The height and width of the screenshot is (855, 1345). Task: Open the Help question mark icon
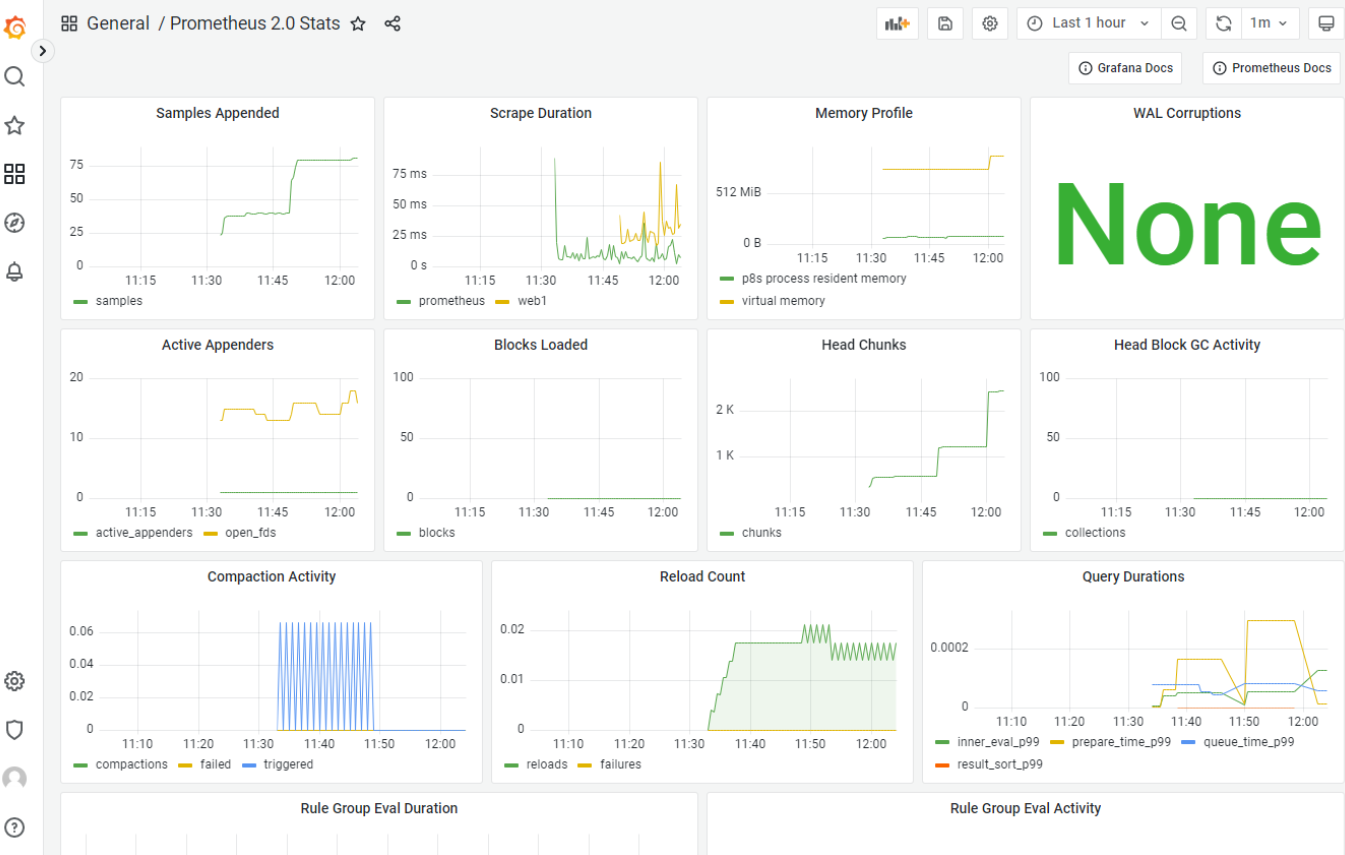(x=15, y=827)
